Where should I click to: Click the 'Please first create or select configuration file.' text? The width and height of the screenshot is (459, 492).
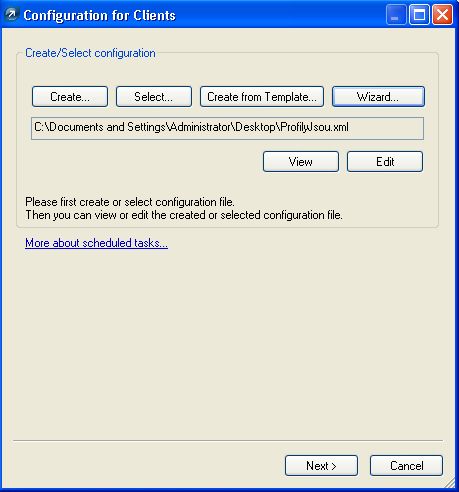130,202
